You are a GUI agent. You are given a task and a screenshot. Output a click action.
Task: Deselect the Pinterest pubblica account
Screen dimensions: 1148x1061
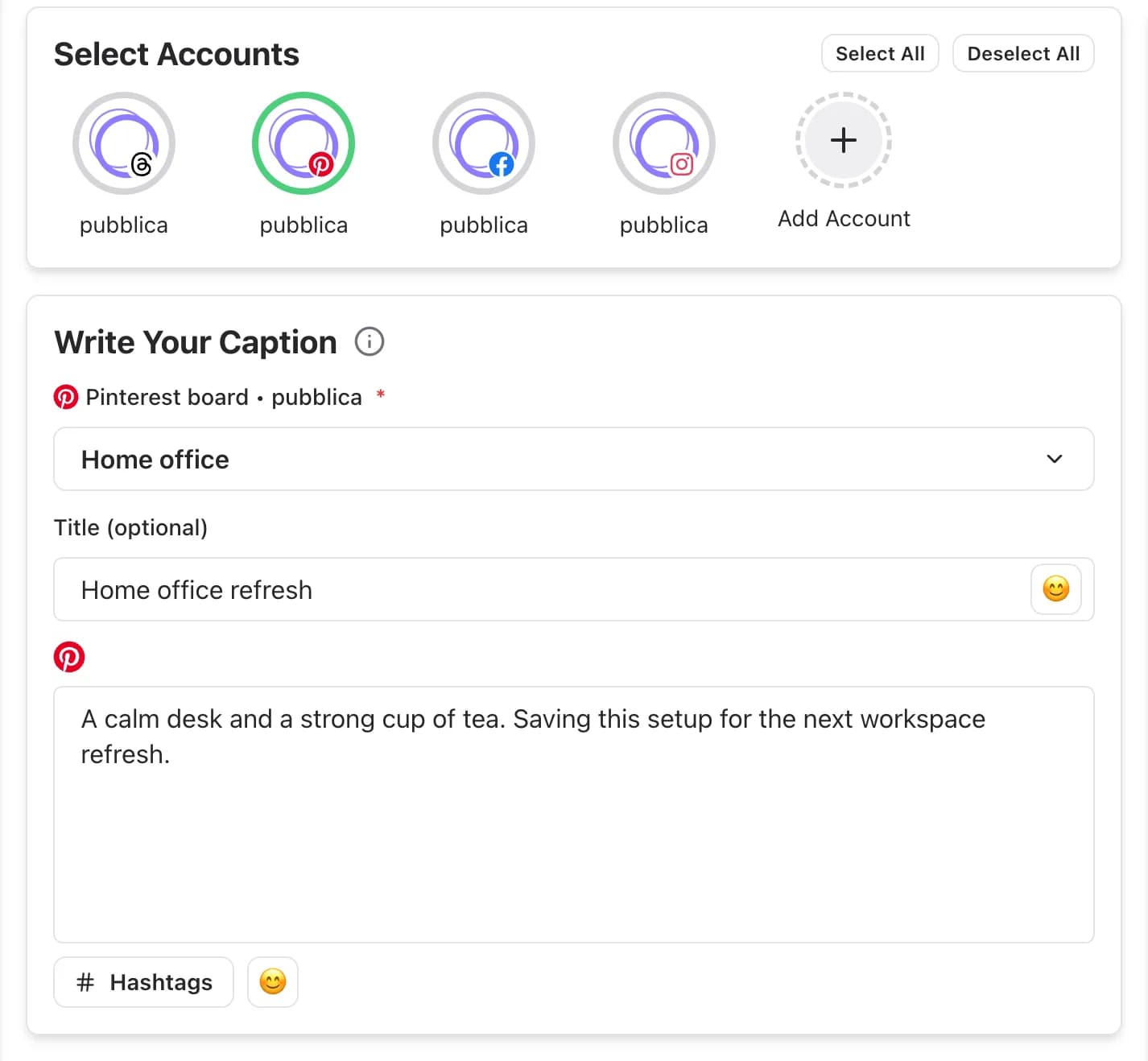point(304,143)
